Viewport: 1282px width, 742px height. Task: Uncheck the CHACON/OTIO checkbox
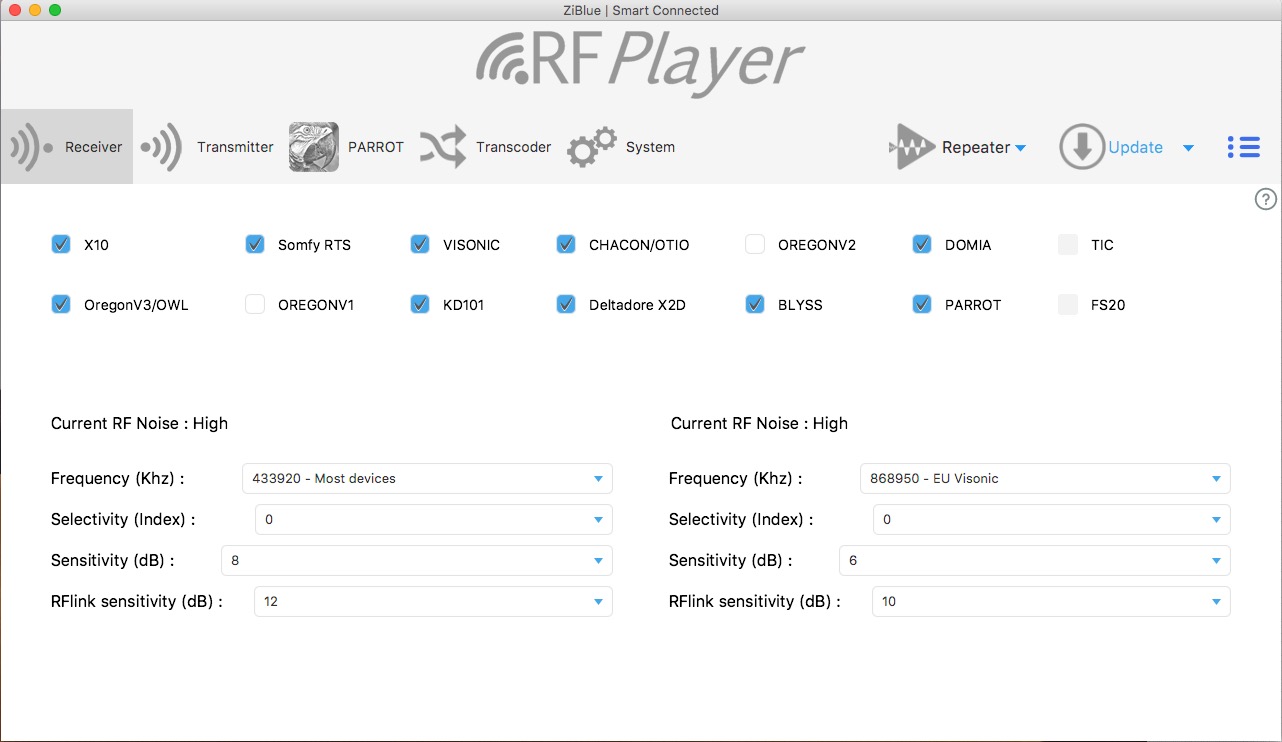tap(566, 244)
